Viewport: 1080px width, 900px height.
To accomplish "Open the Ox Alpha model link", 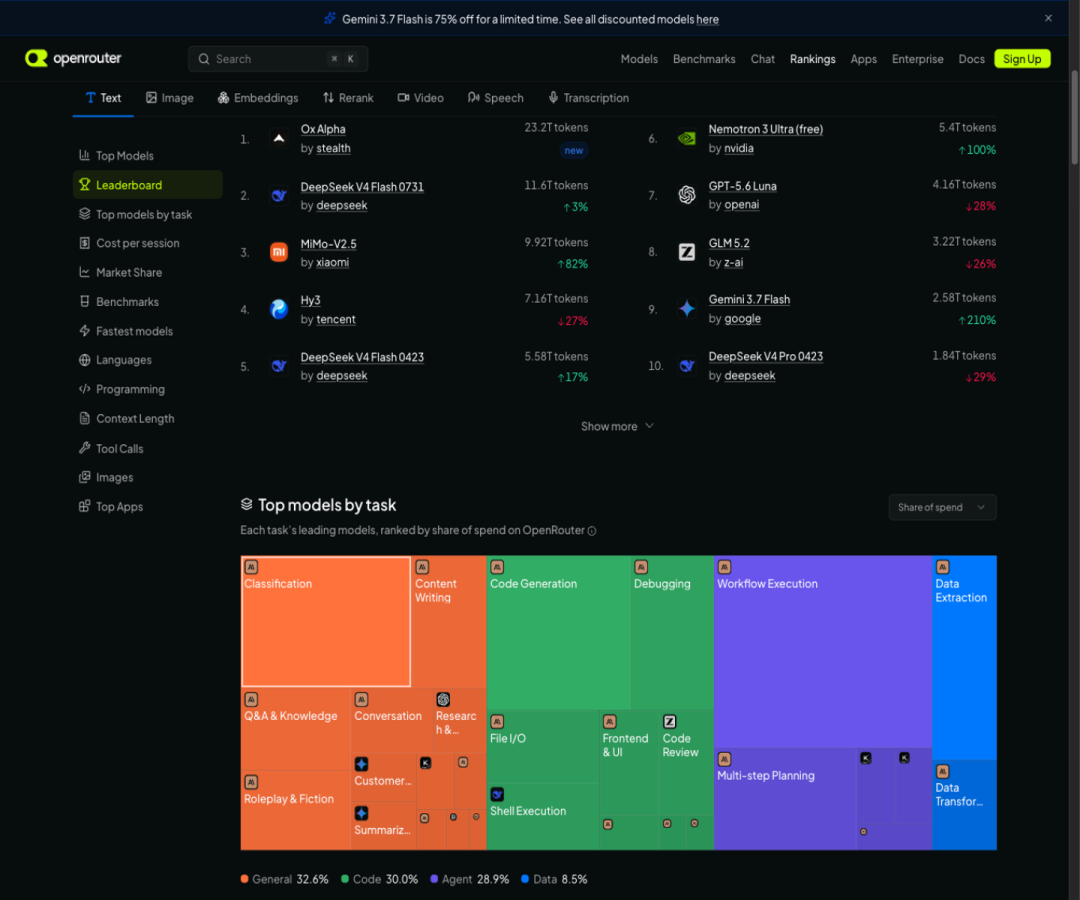I will click(323, 129).
